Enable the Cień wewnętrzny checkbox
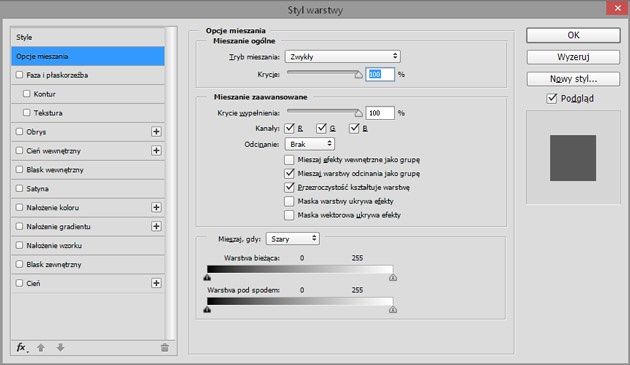Image resolution: width=630 pixels, height=365 pixels. [19, 150]
